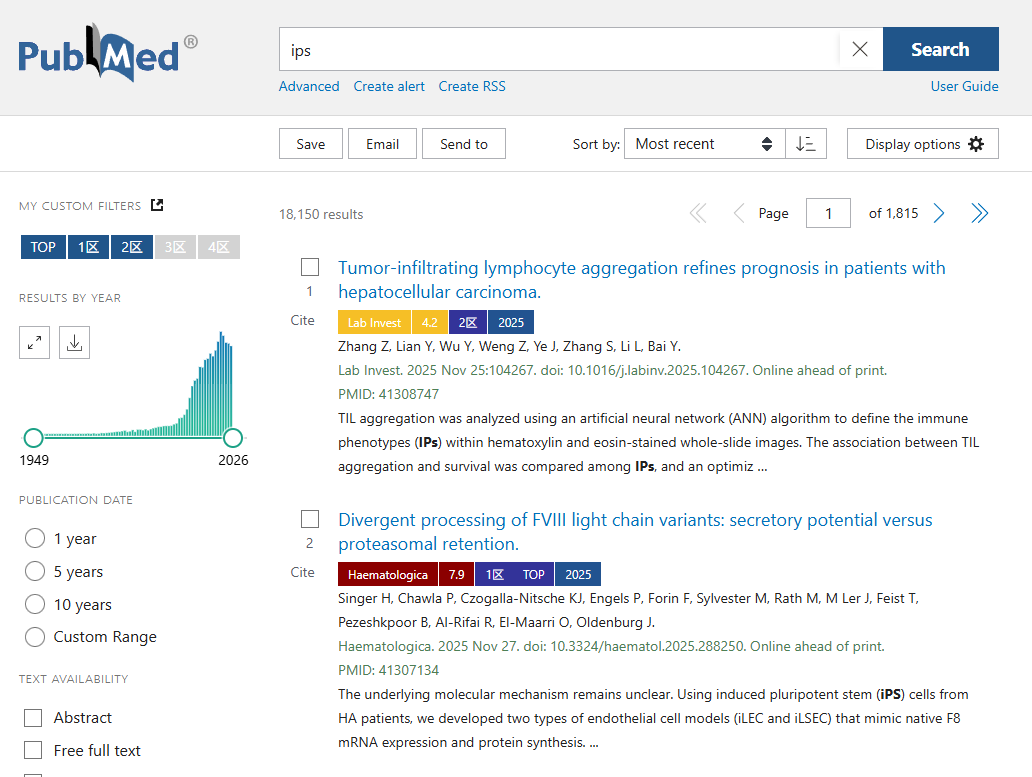This screenshot has height=777, width=1032.
Task: Clear the search box with X icon
Action: 860,49
